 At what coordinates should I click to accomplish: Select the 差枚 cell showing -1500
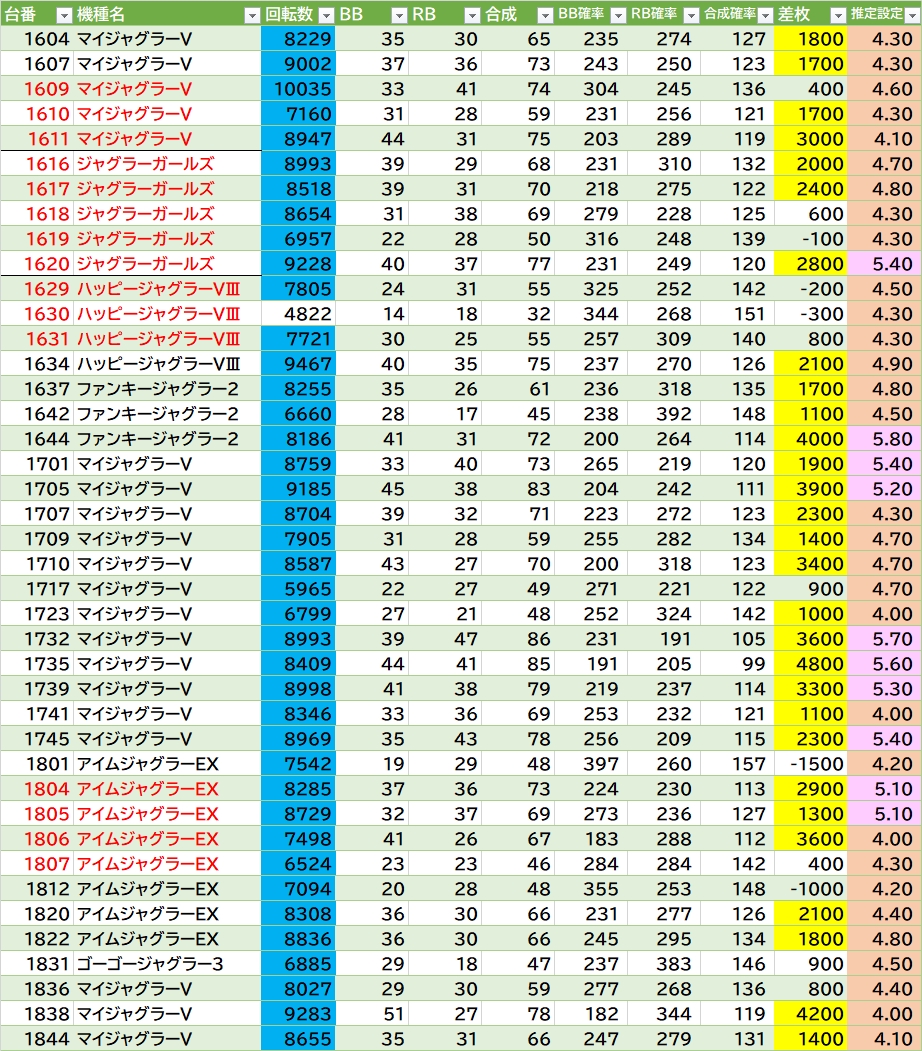point(811,763)
